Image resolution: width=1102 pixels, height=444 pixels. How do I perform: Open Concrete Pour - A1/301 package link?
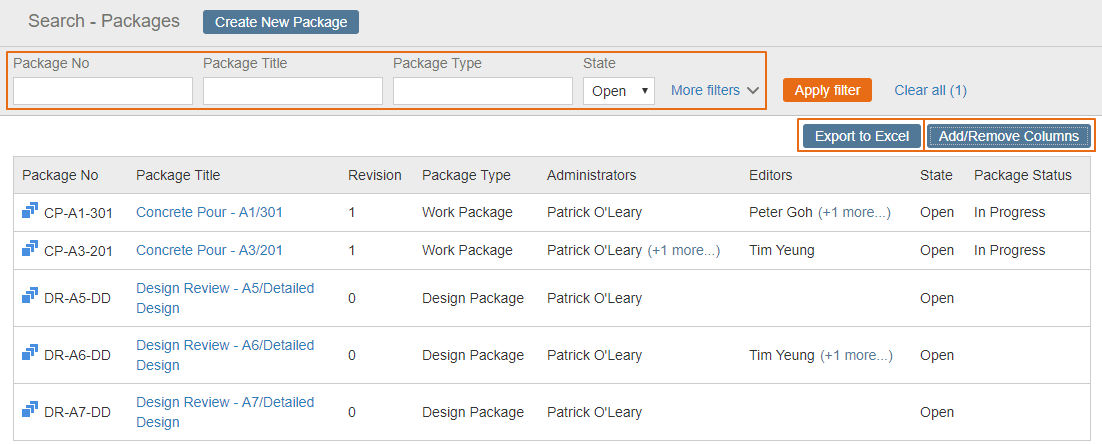pyautogui.click(x=209, y=212)
